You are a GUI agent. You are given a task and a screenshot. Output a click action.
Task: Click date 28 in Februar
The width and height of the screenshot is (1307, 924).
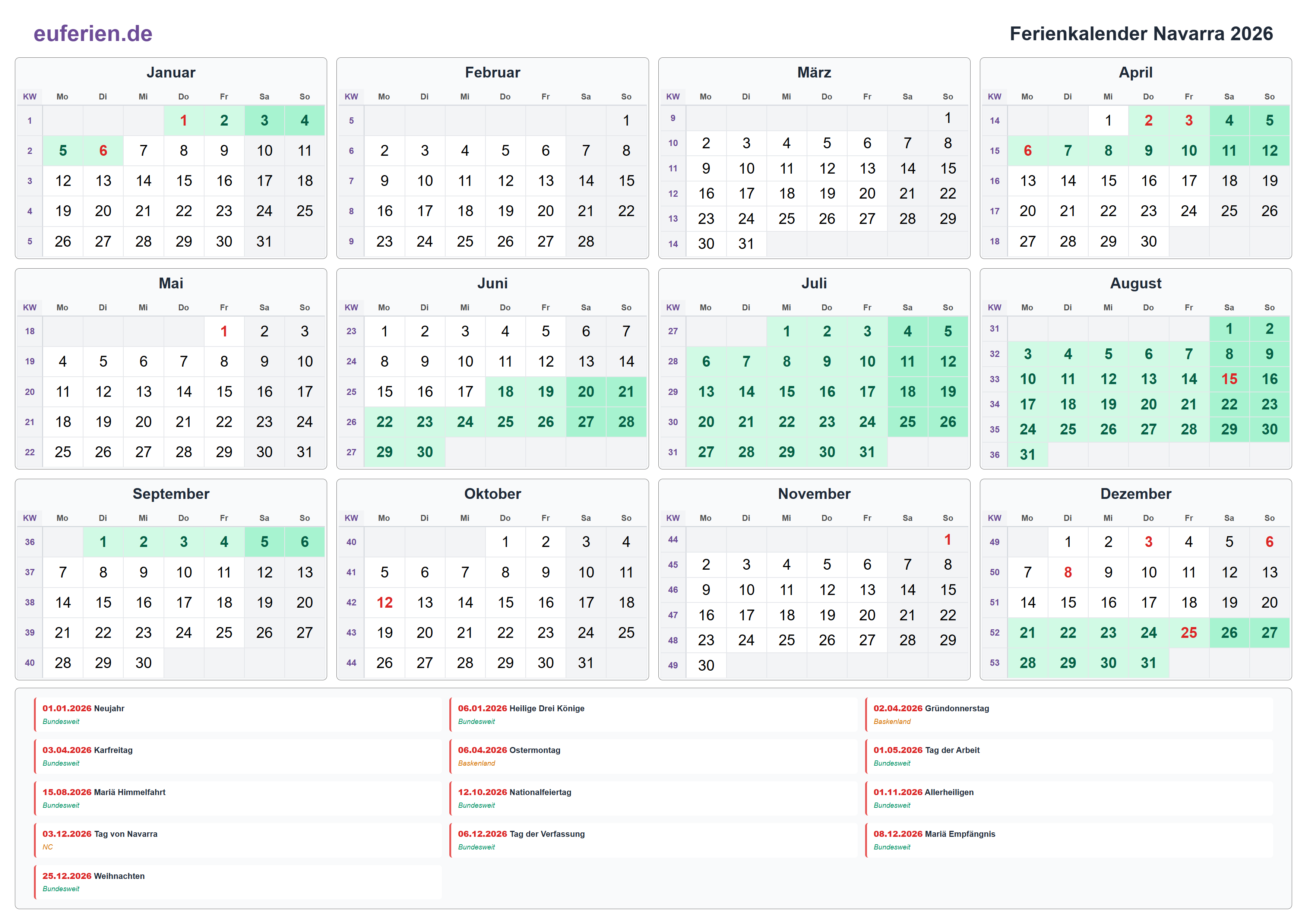tap(586, 241)
